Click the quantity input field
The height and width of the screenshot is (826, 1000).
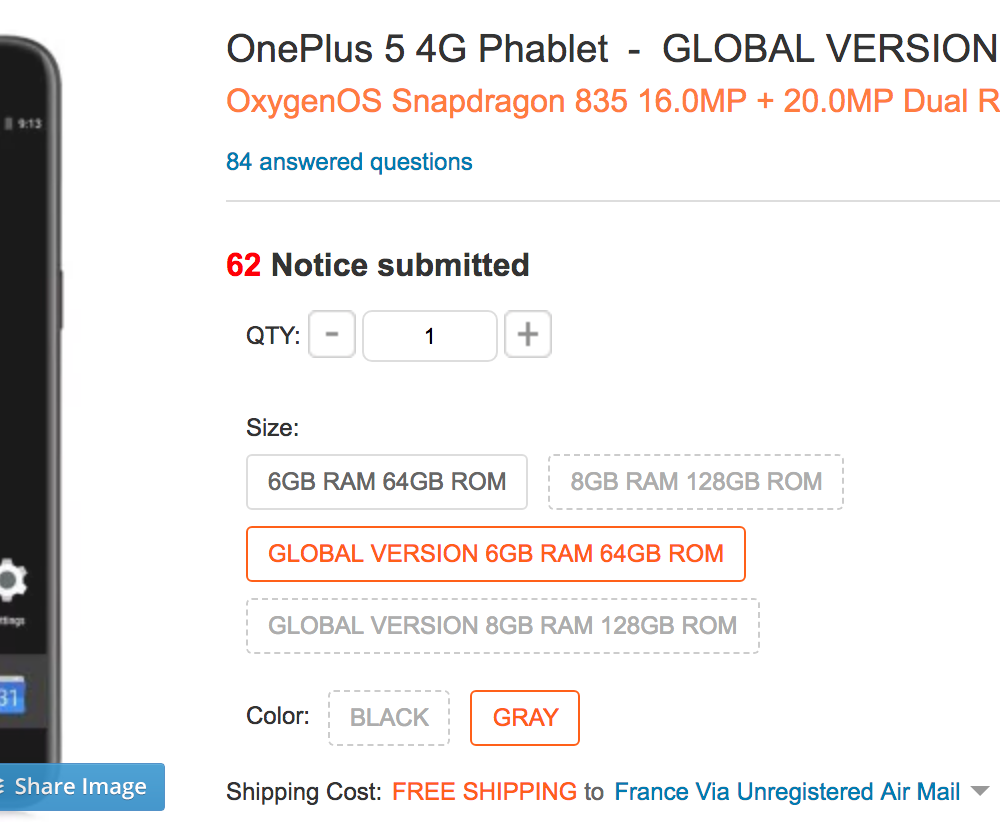pos(430,336)
